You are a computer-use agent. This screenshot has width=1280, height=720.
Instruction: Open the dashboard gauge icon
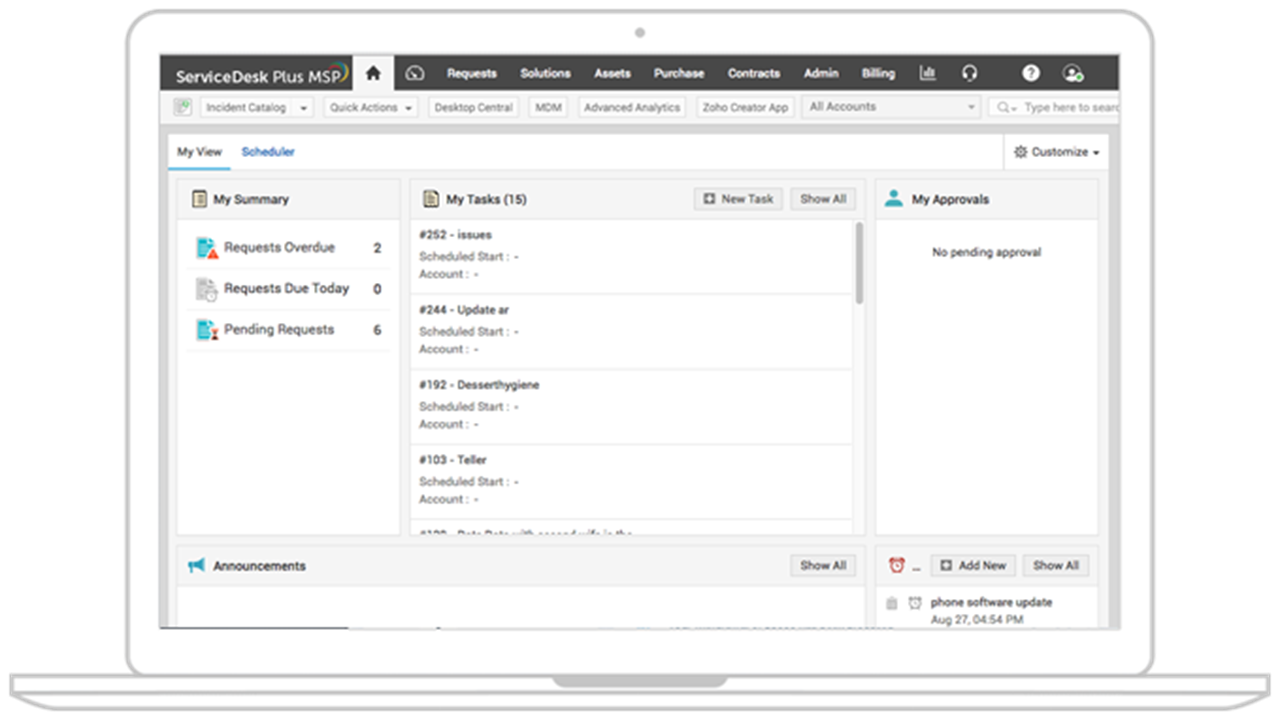(x=416, y=73)
